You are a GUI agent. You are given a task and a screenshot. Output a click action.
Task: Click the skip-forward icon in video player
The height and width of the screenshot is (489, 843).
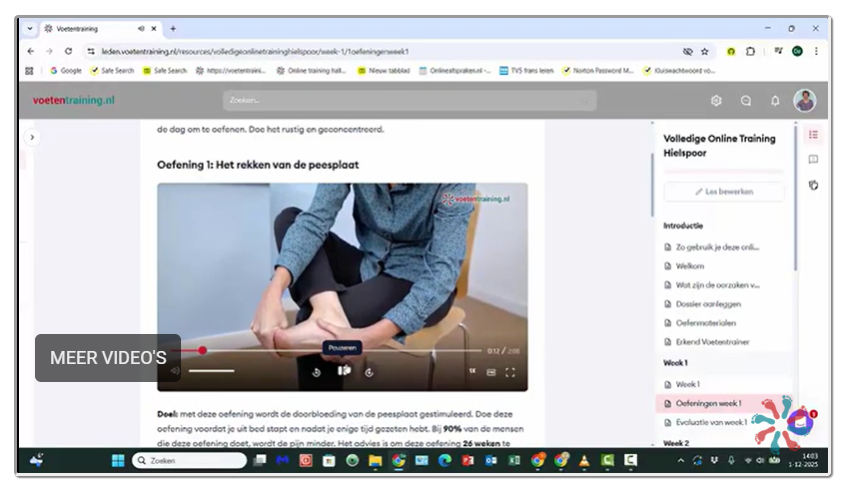(x=369, y=372)
